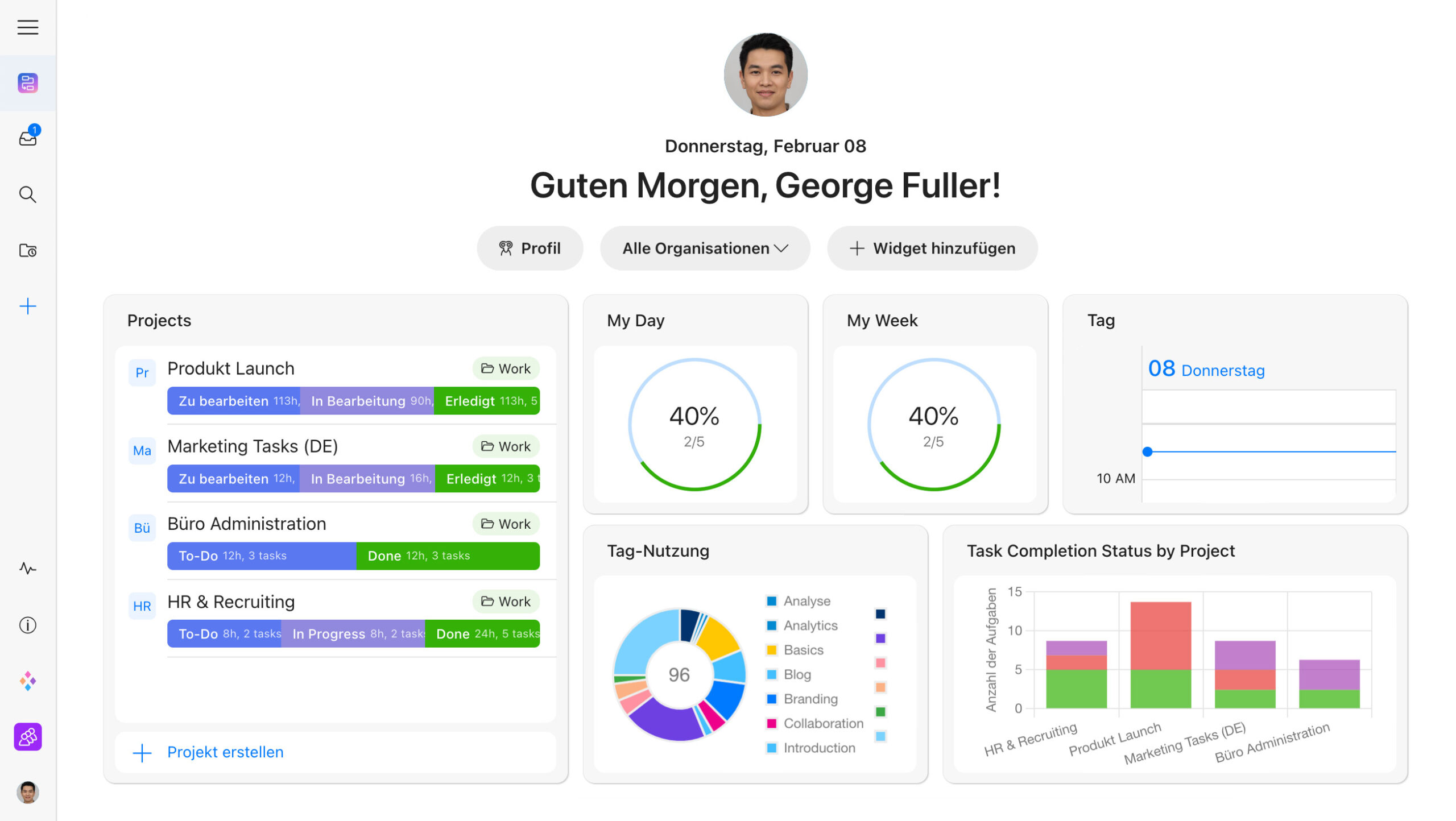Toggle the Collaboration legend entry

pyautogui.click(x=823, y=723)
